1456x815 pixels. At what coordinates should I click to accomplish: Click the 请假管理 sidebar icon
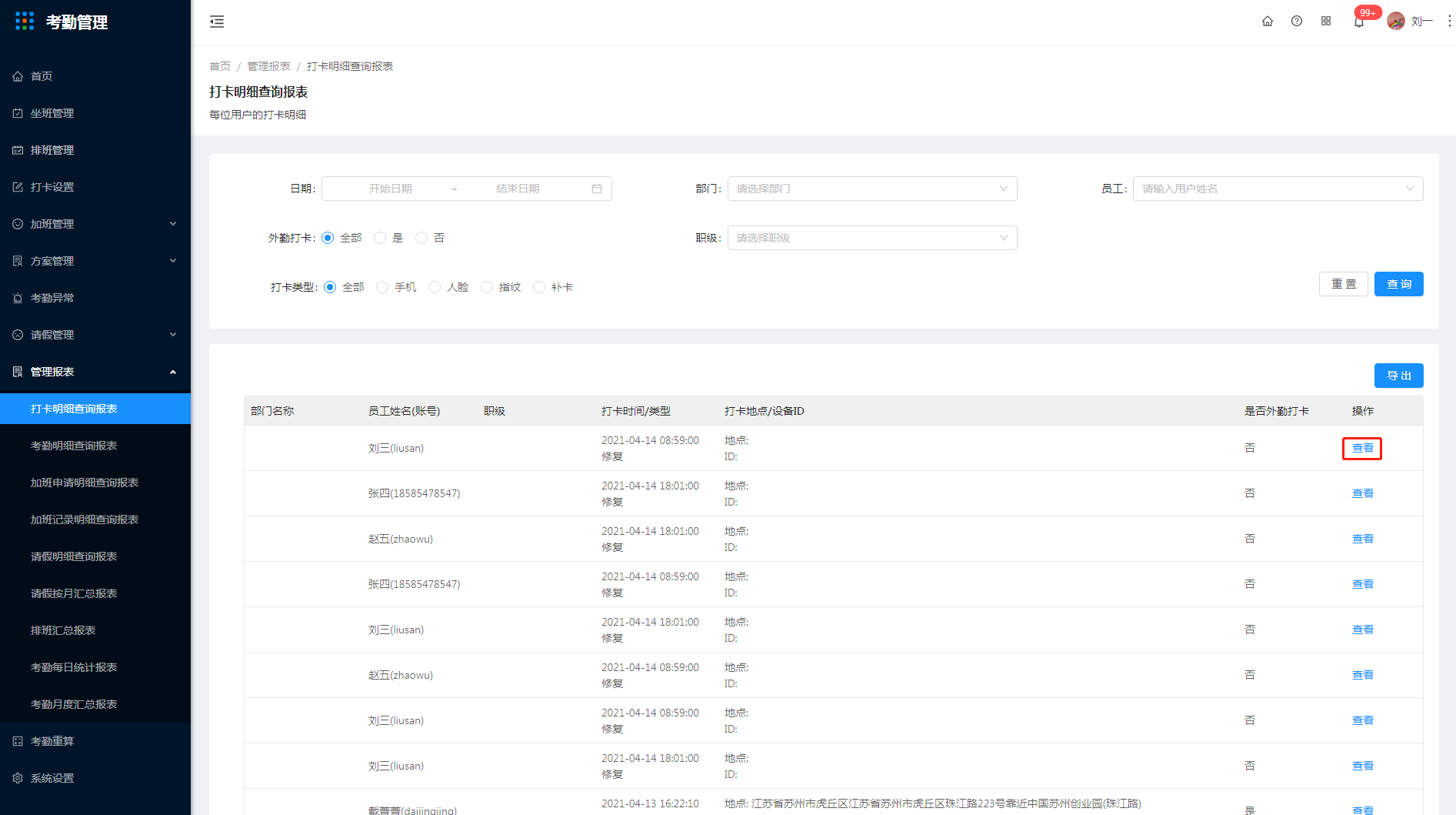(18, 335)
